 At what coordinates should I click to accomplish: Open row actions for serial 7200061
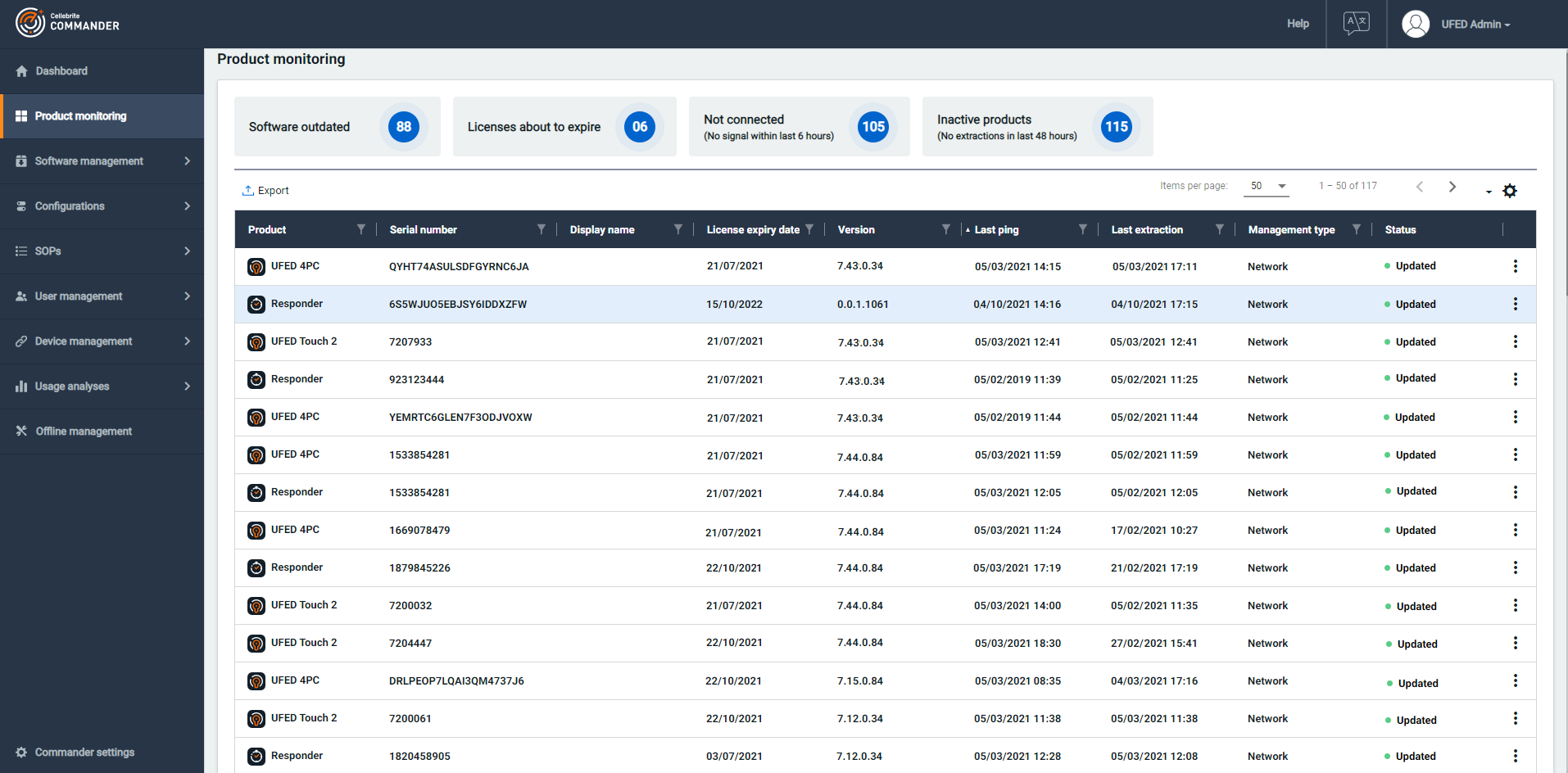[x=1516, y=718]
